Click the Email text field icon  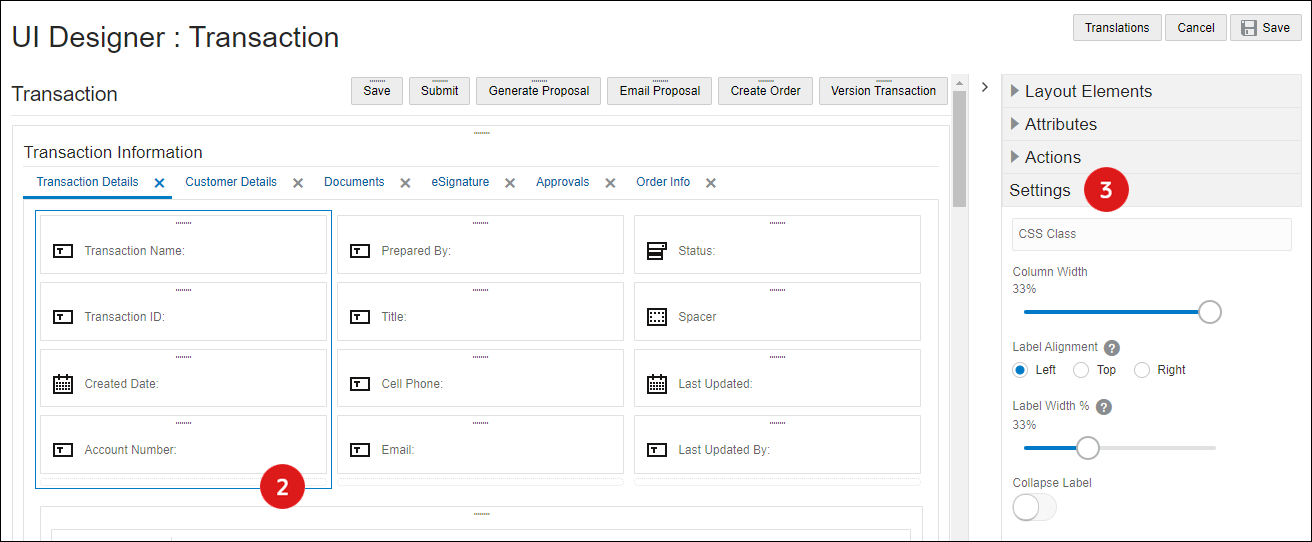[360, 450]
